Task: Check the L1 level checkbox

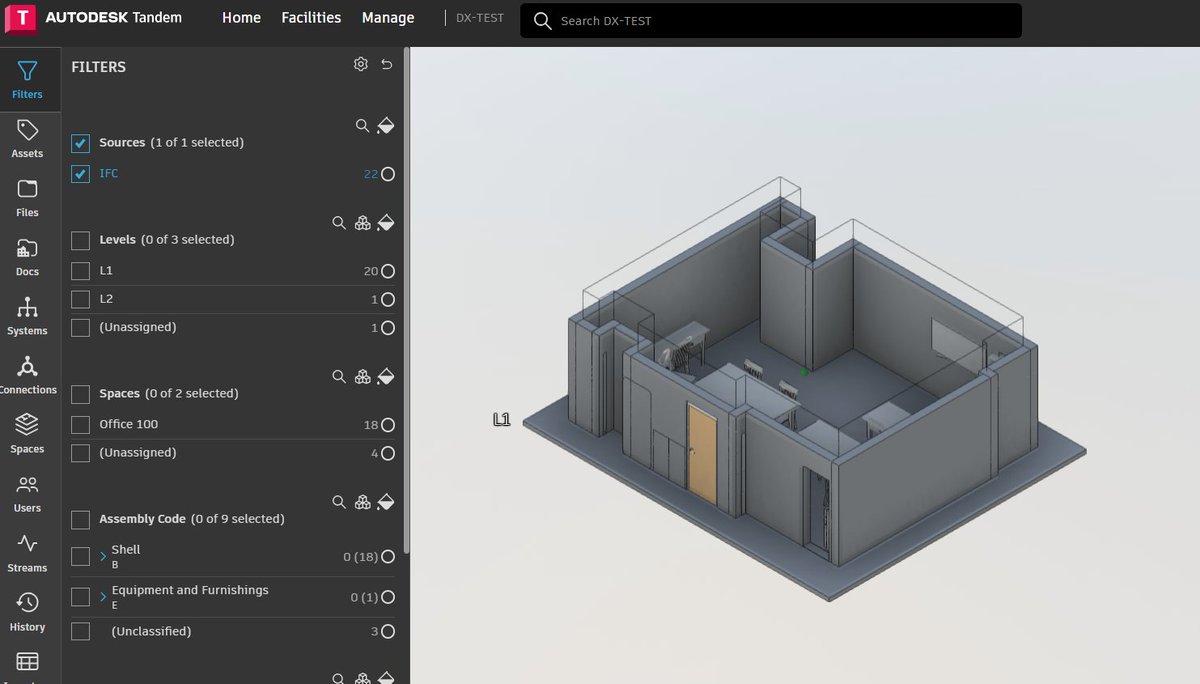Action: point(81,271)
